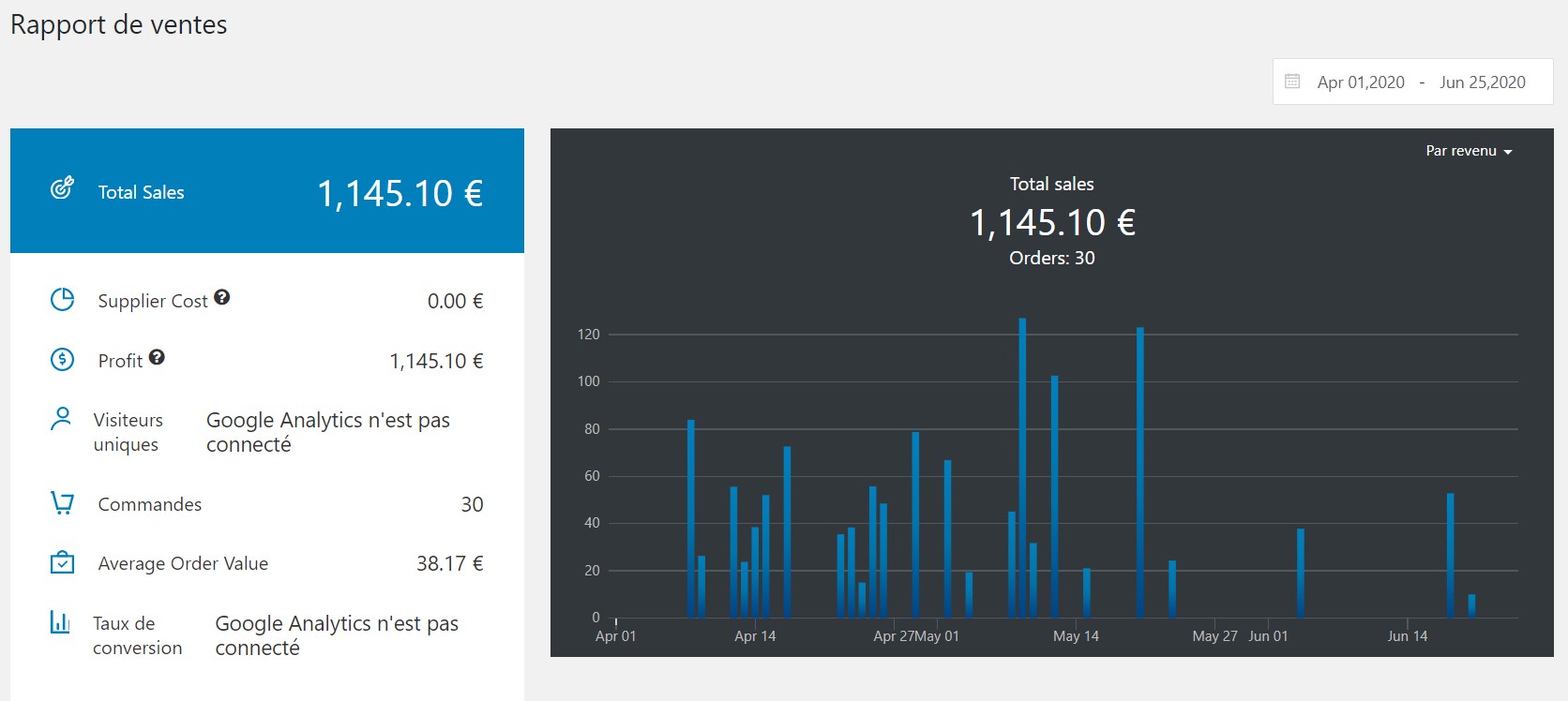Click the tallest bar near 127 in the chart
Screen dimensions: 1568x701
point(1022,468)
